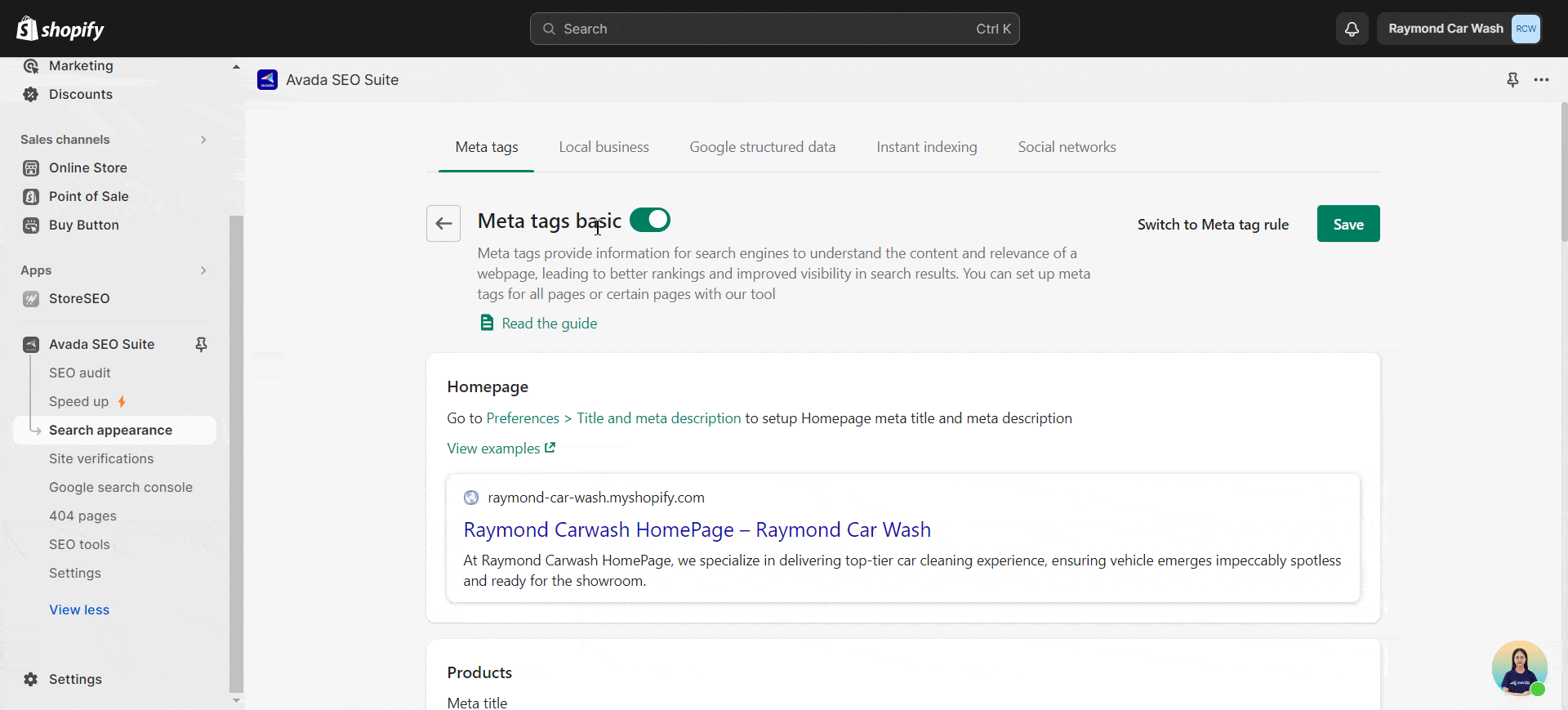Click the Marketing icon in sidebar
Viewport: 1568px width, 710px height.
click(x=31, y=65)
